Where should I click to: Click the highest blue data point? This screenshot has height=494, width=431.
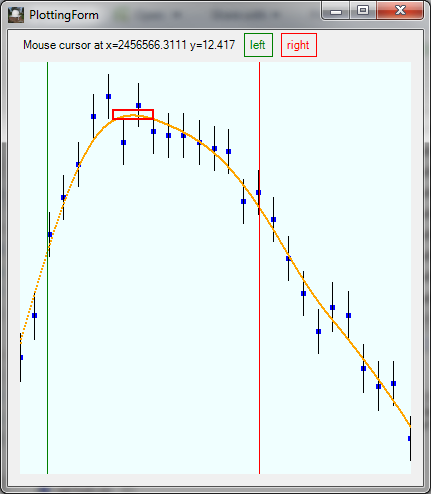[108, 97]
